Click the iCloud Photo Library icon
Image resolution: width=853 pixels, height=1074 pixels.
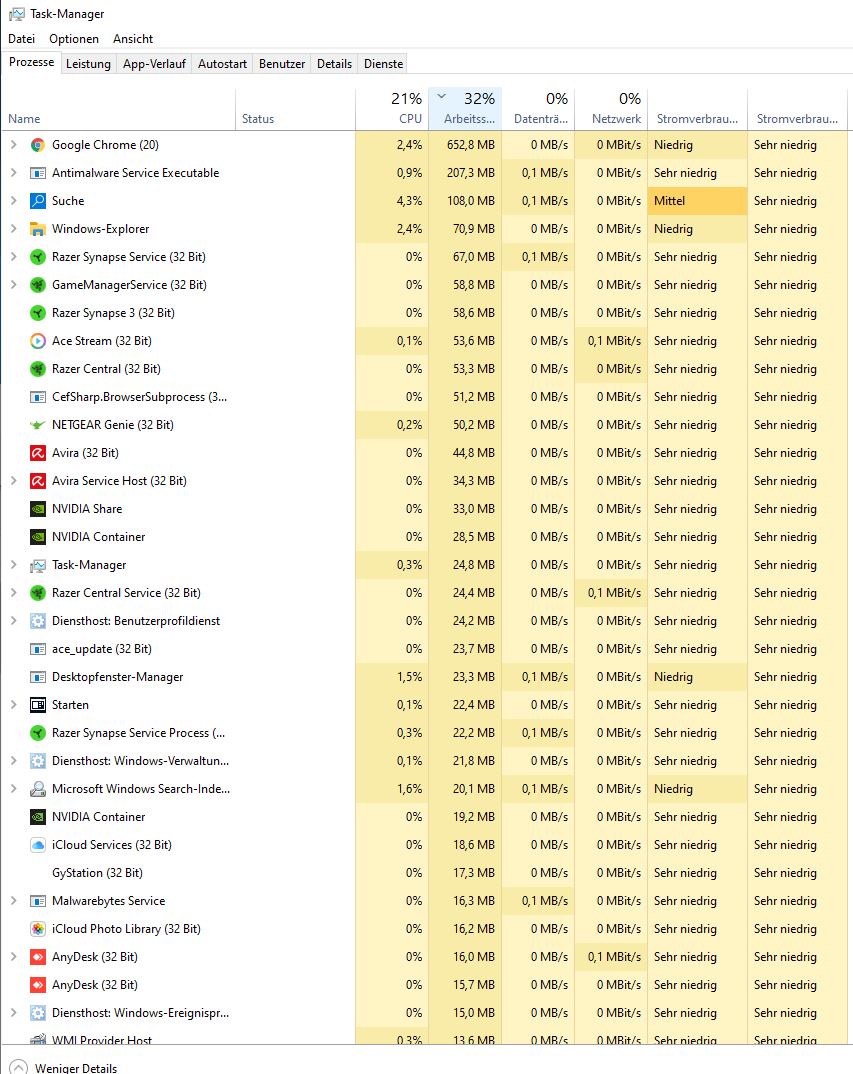click(x=38, y=929)
